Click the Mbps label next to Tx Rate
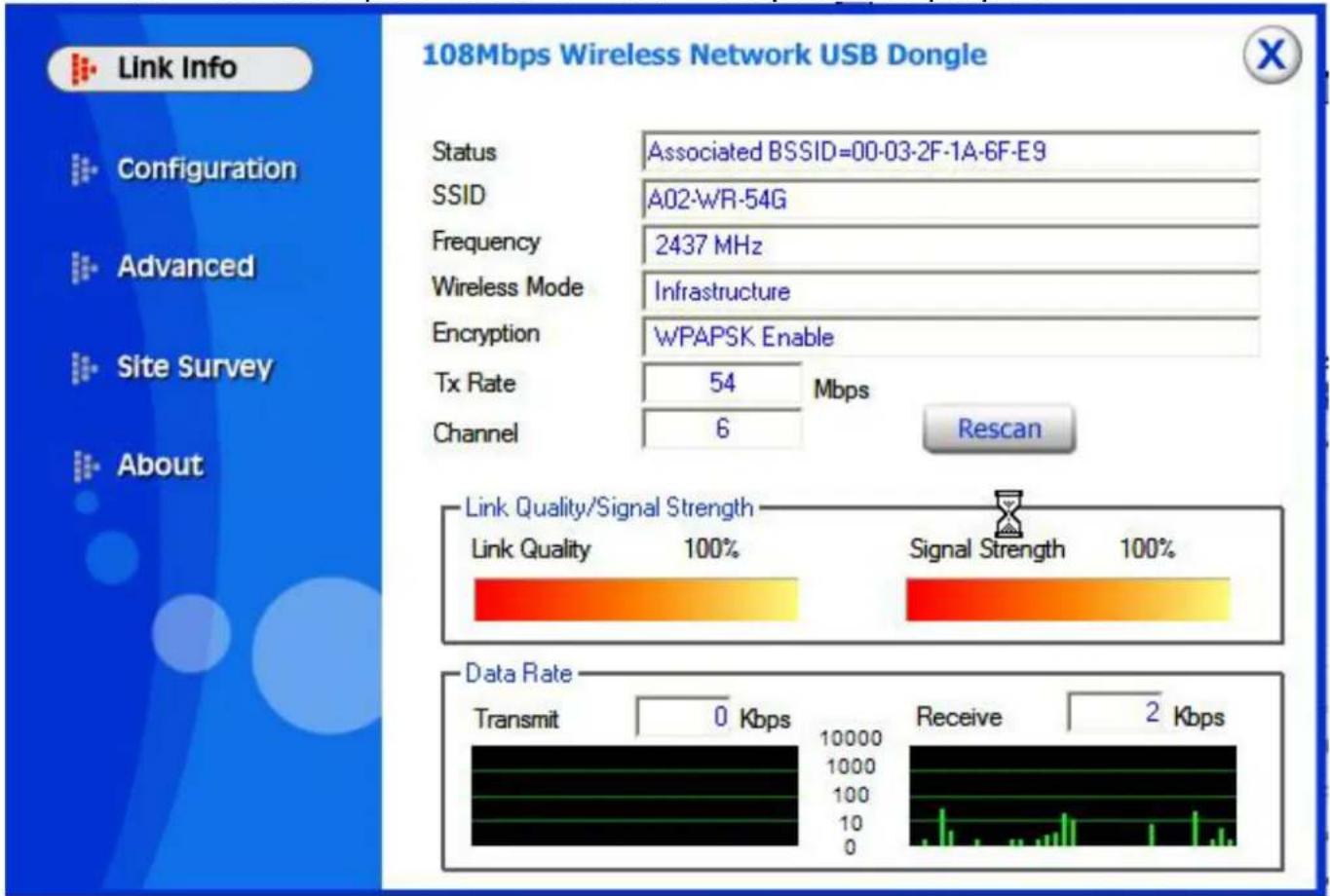 coord(841,391)
